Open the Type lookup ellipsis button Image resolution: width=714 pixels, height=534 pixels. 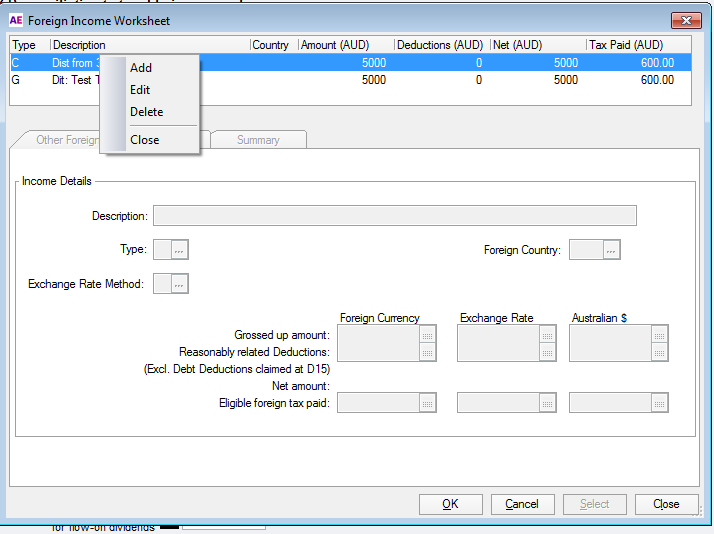click(x=179, y=250)
